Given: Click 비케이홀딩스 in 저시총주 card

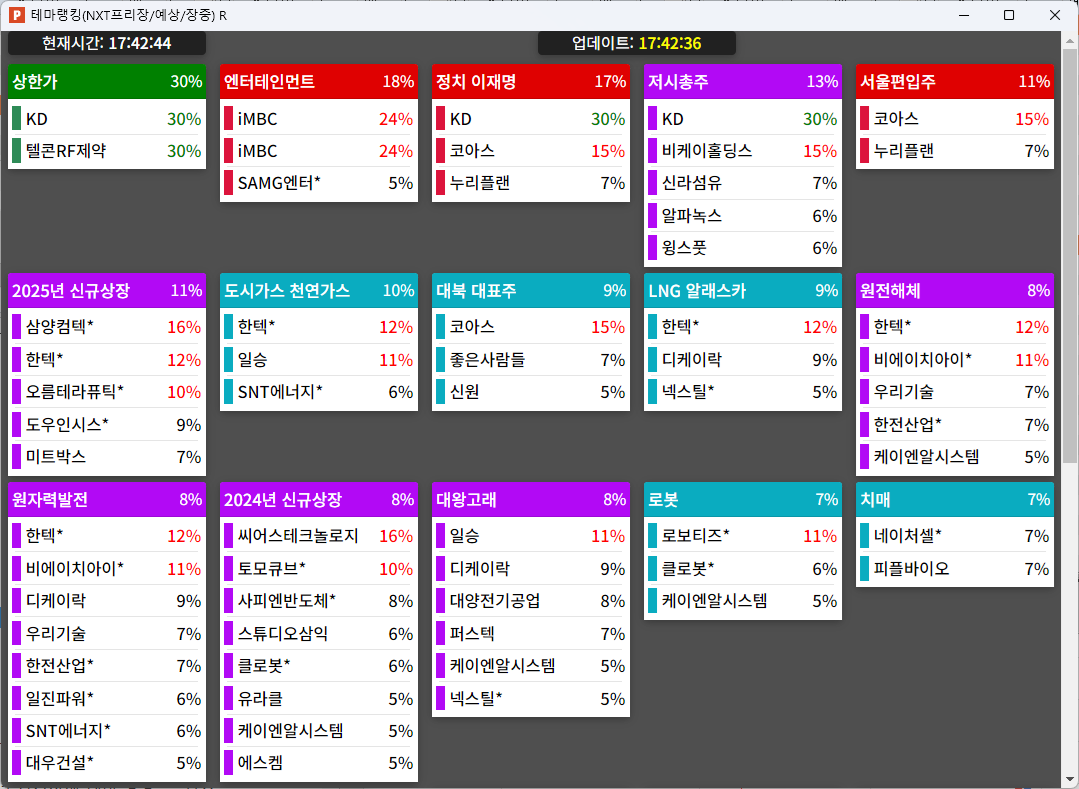Looking at the screenshot, I should [x=743, y=151].
